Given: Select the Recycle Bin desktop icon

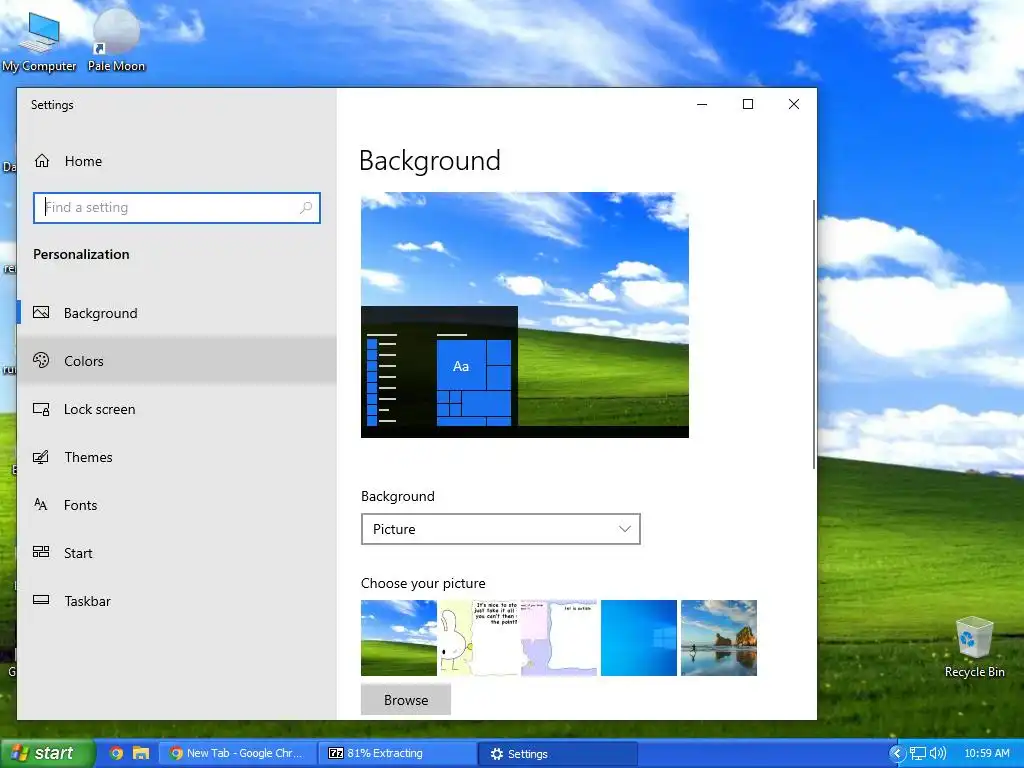Looking at the screenshot, I should click(974, 647).
